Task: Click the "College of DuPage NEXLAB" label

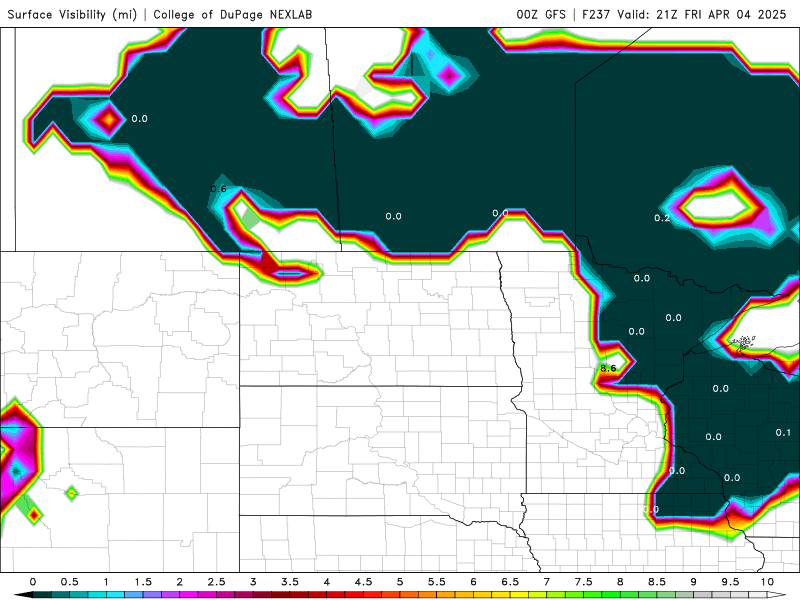Action: [233, 14]
